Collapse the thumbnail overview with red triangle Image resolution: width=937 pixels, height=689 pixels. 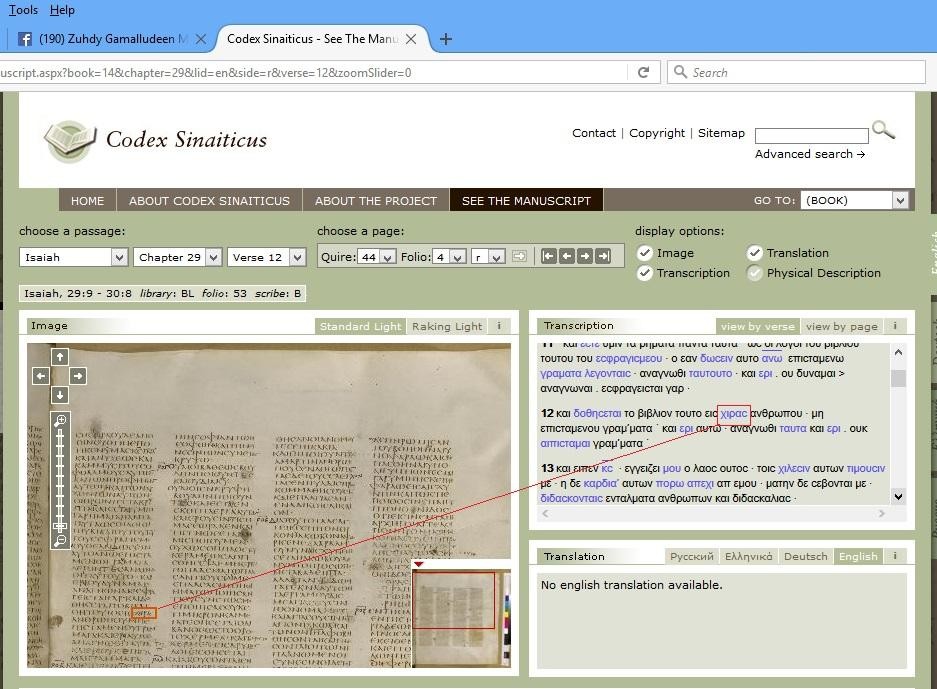[x=419, y=564]
